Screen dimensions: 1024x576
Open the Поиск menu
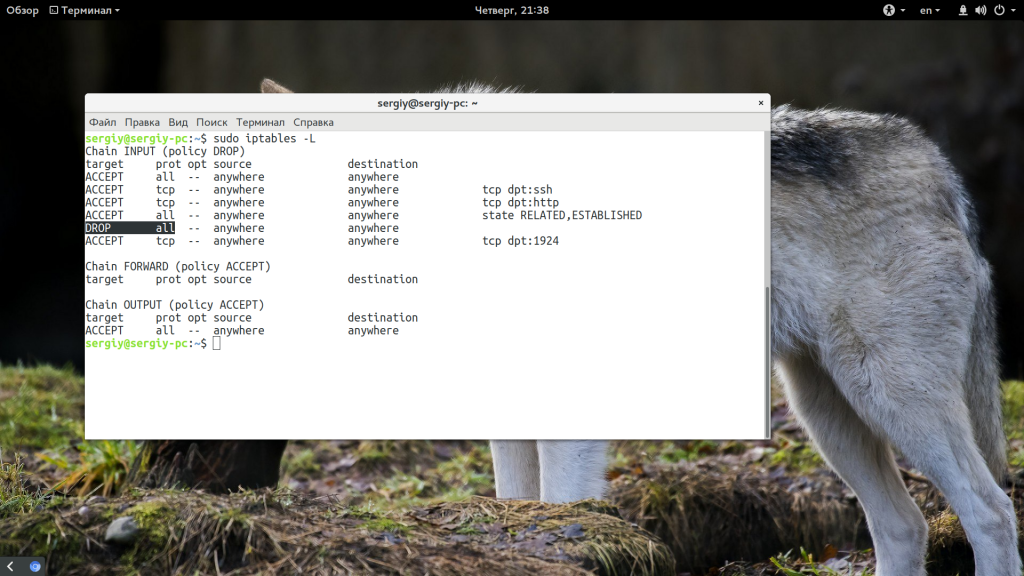[212, 122]
